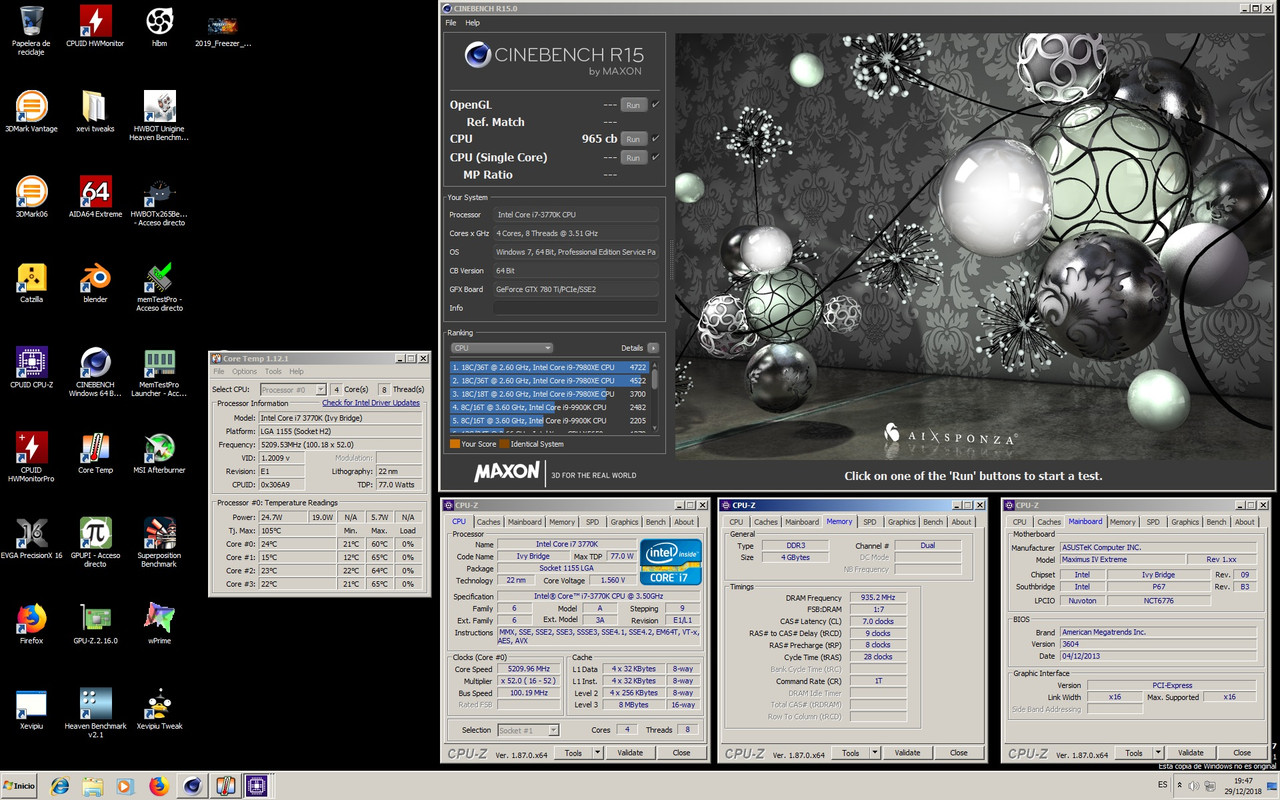
Task: Run the CPU (Single Core) test
Action: click(633, 157)
